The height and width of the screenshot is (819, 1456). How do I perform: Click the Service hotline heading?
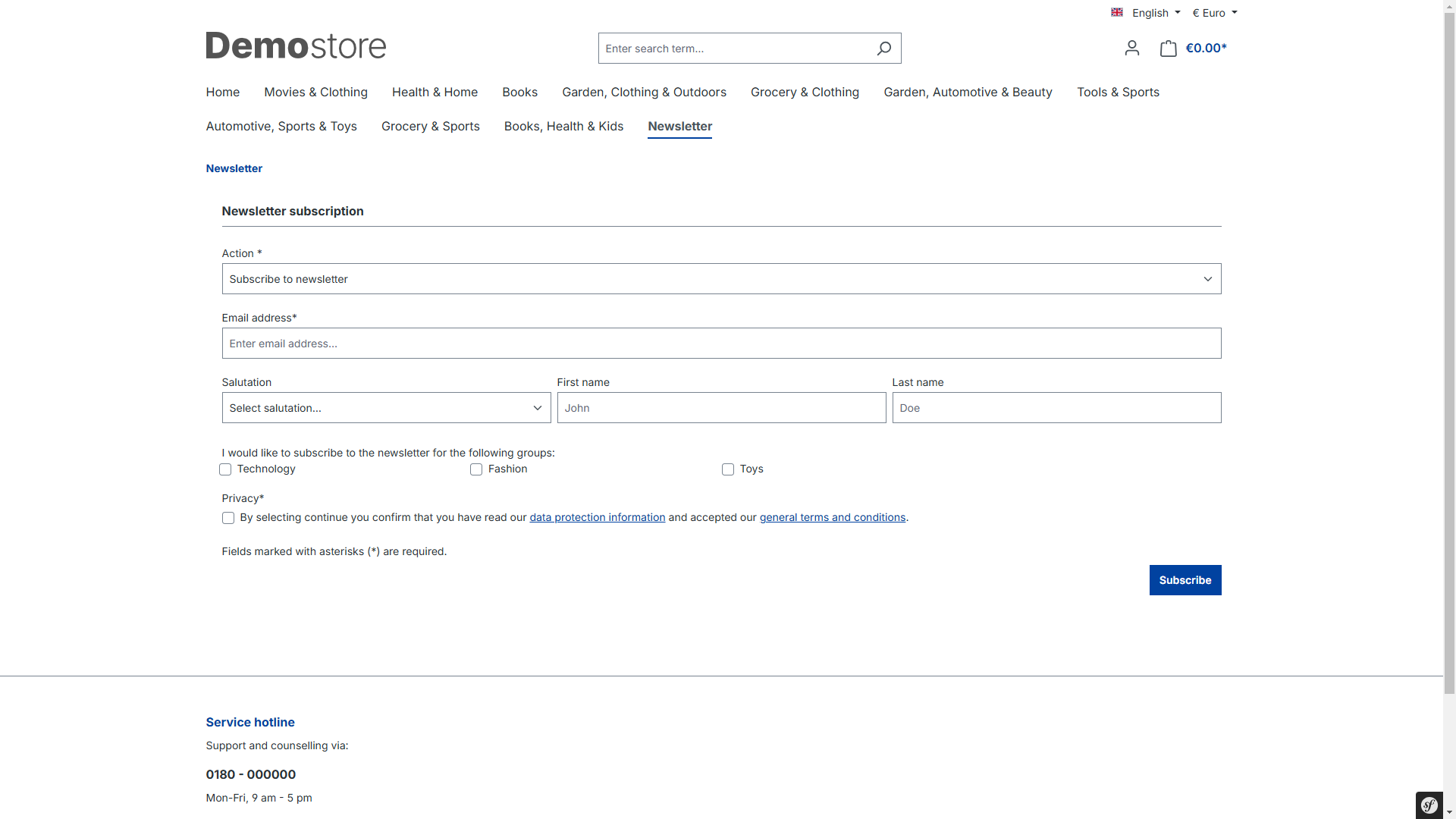click(250, 722)
